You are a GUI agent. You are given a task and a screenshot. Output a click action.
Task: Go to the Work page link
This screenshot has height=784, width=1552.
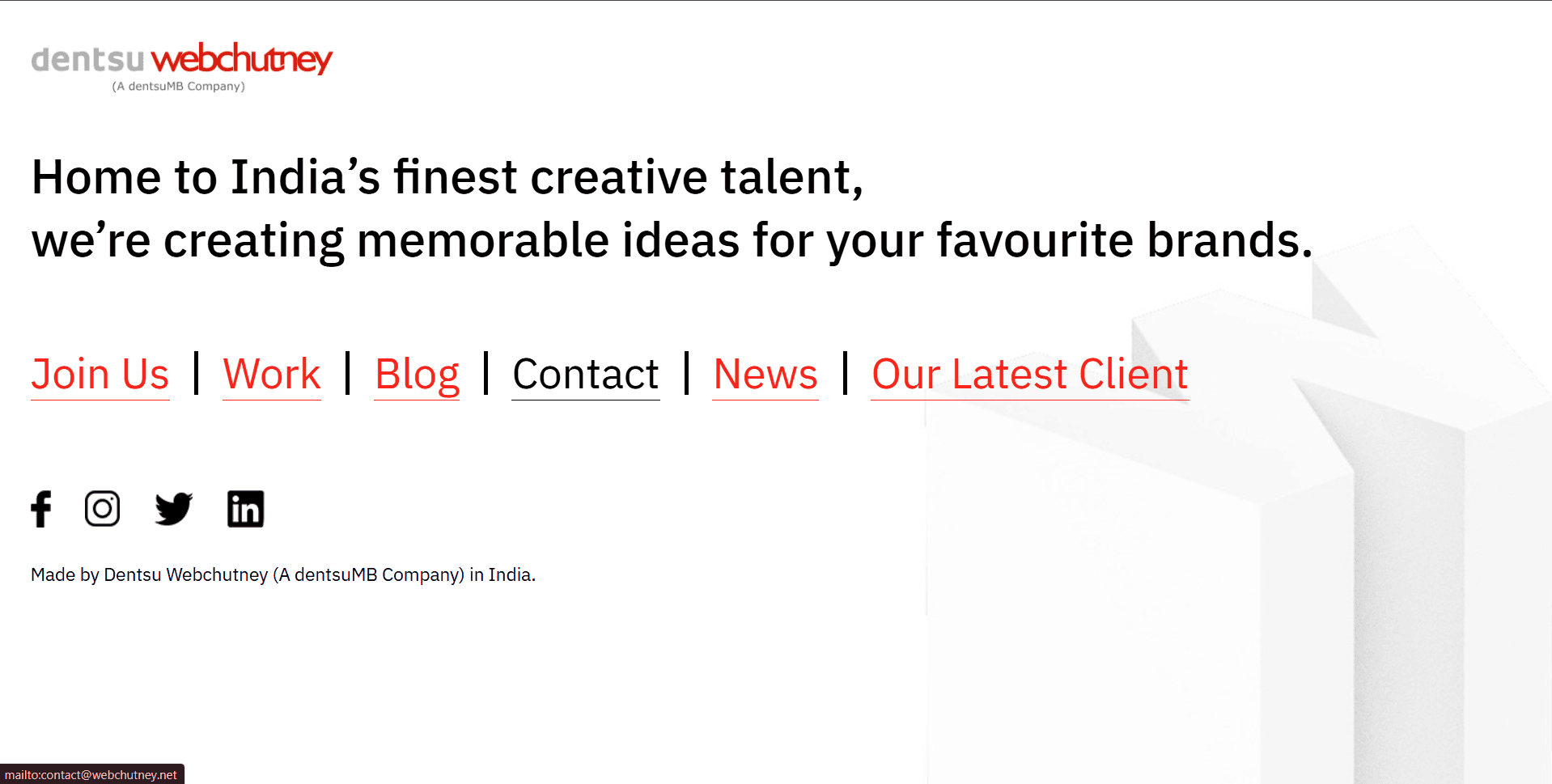272,375
